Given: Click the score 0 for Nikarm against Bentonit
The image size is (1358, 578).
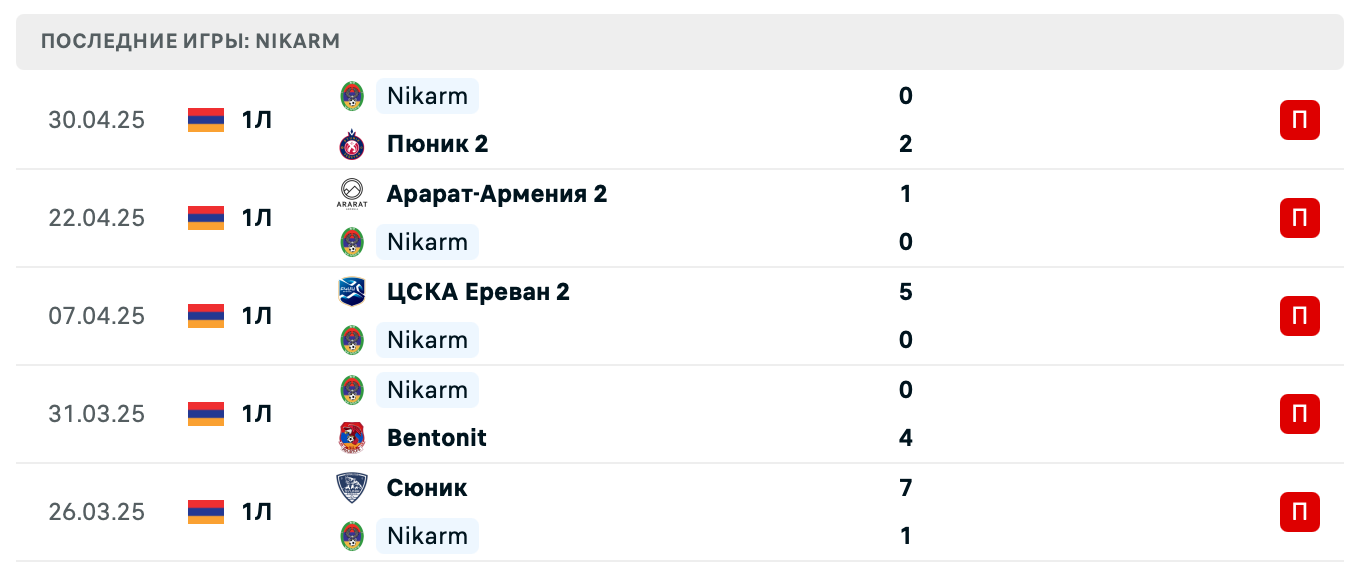Looking at the screenshot, I should [905, 389].
